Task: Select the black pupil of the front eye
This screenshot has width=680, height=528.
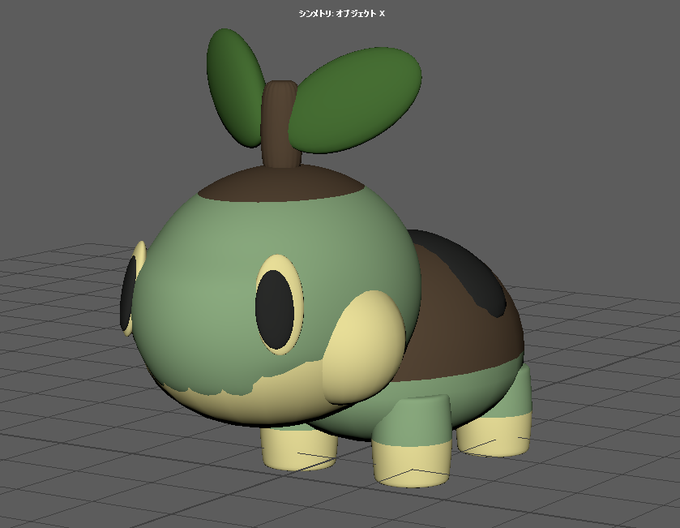Action: click(x=275, y=310)
